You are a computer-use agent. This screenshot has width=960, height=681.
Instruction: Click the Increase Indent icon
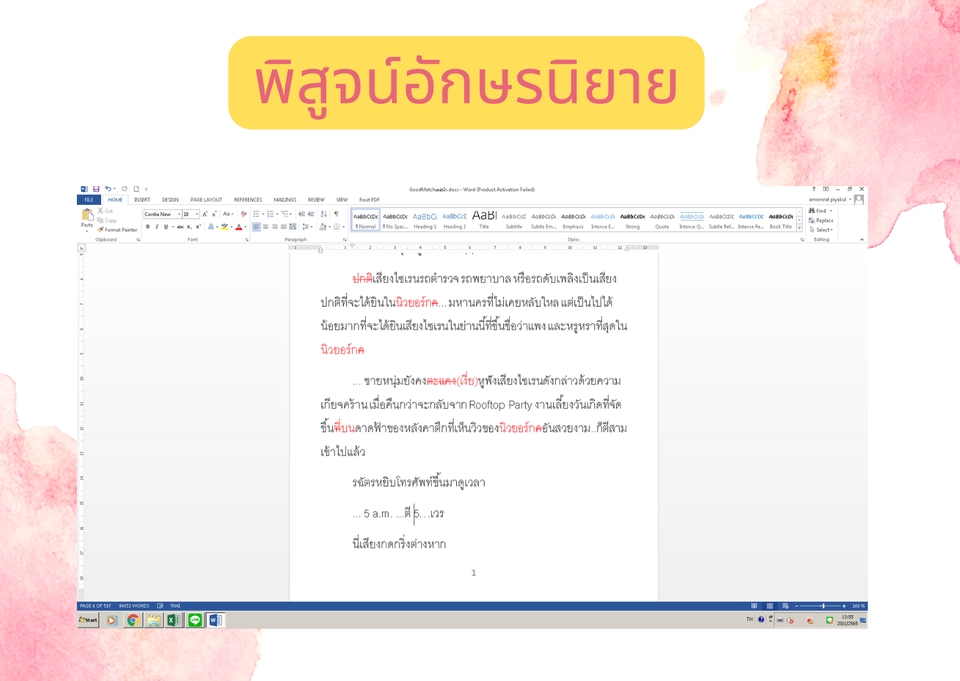click(x=311, y=214)
